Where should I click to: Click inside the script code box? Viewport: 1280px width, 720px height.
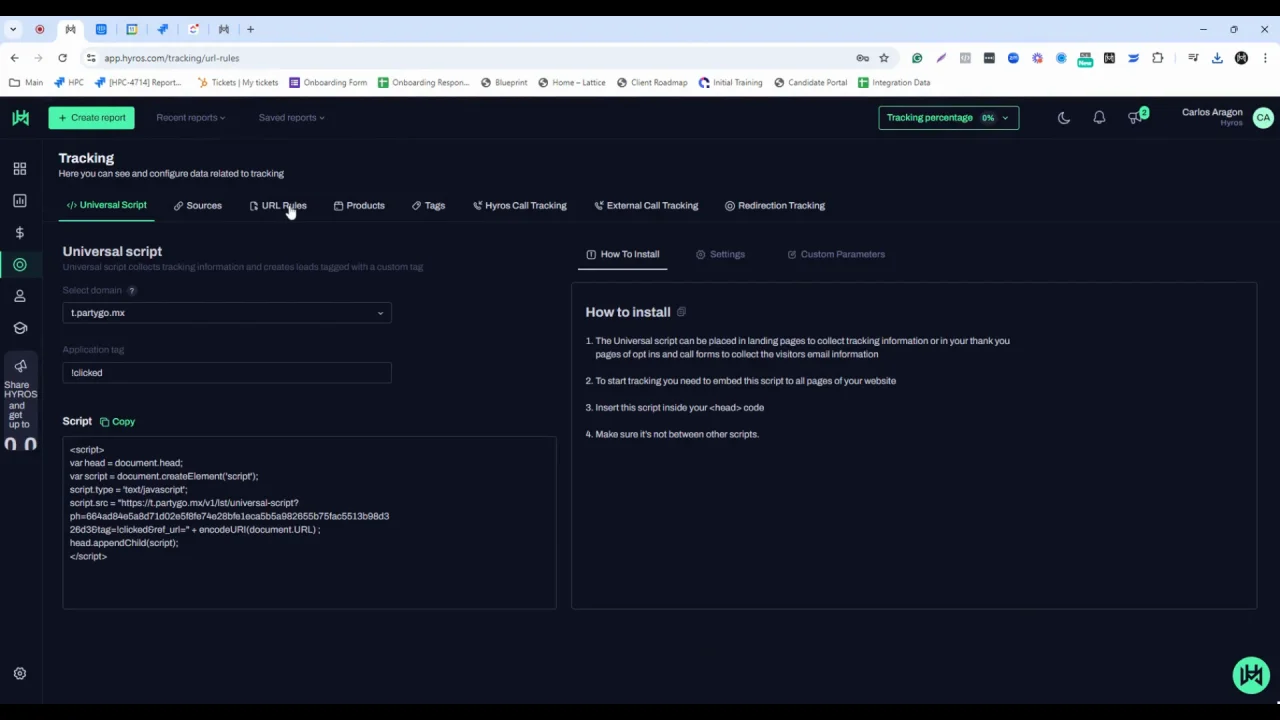coord(309,523)
